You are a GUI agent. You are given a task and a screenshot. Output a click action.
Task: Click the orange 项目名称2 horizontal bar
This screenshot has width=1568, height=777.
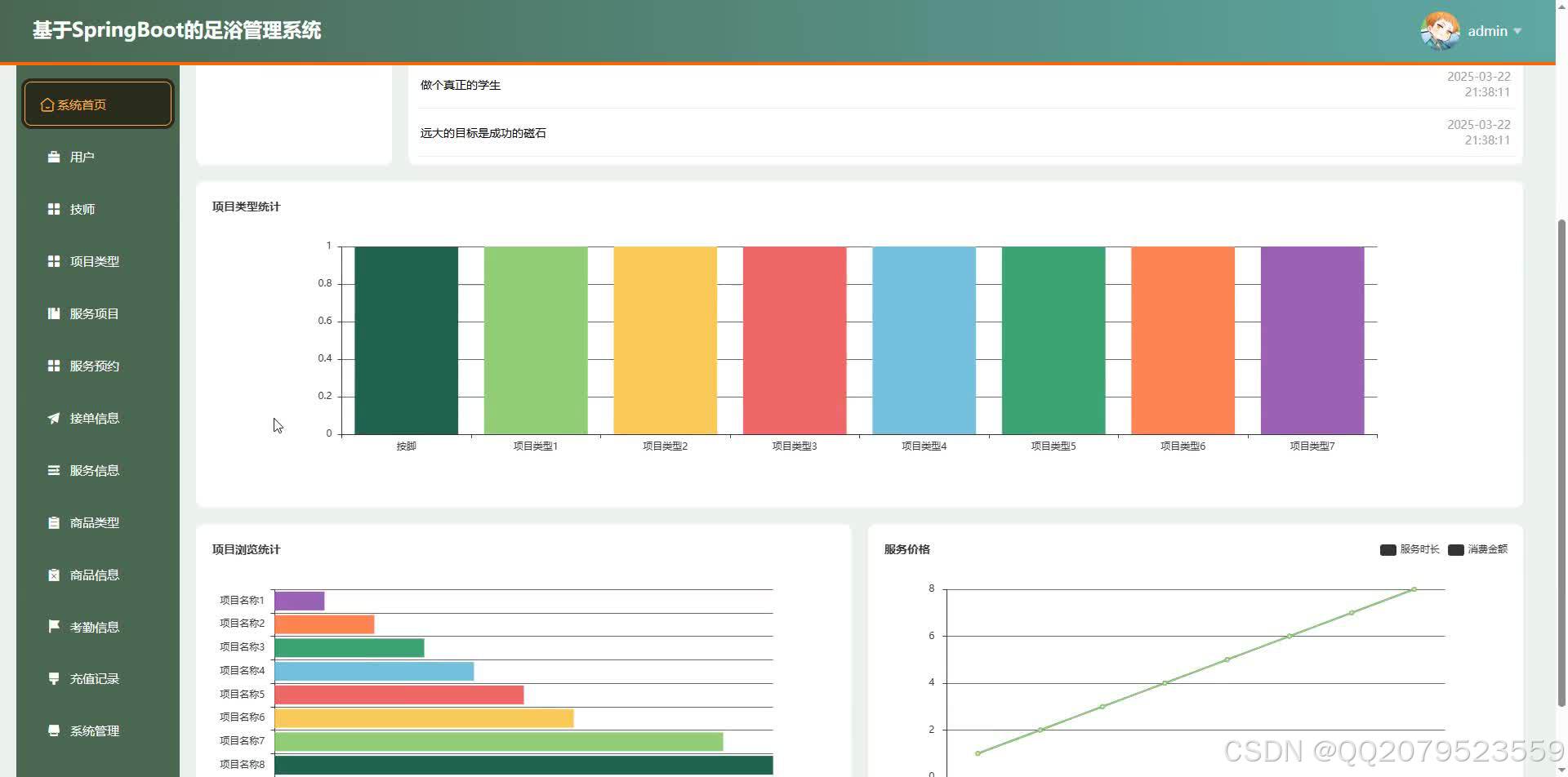click(x=324, y=624)
